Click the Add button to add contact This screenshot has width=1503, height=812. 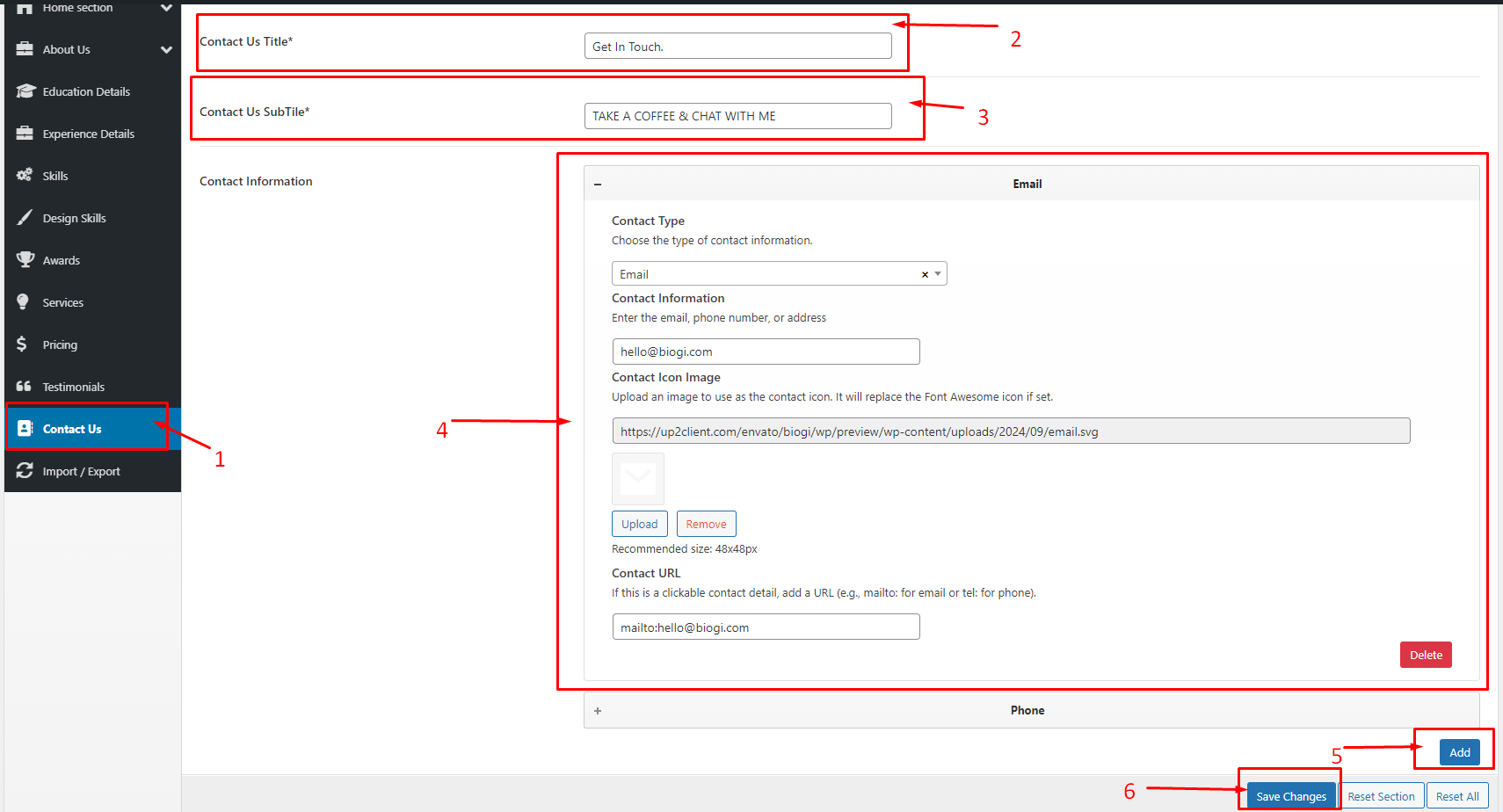point(1459,752)
